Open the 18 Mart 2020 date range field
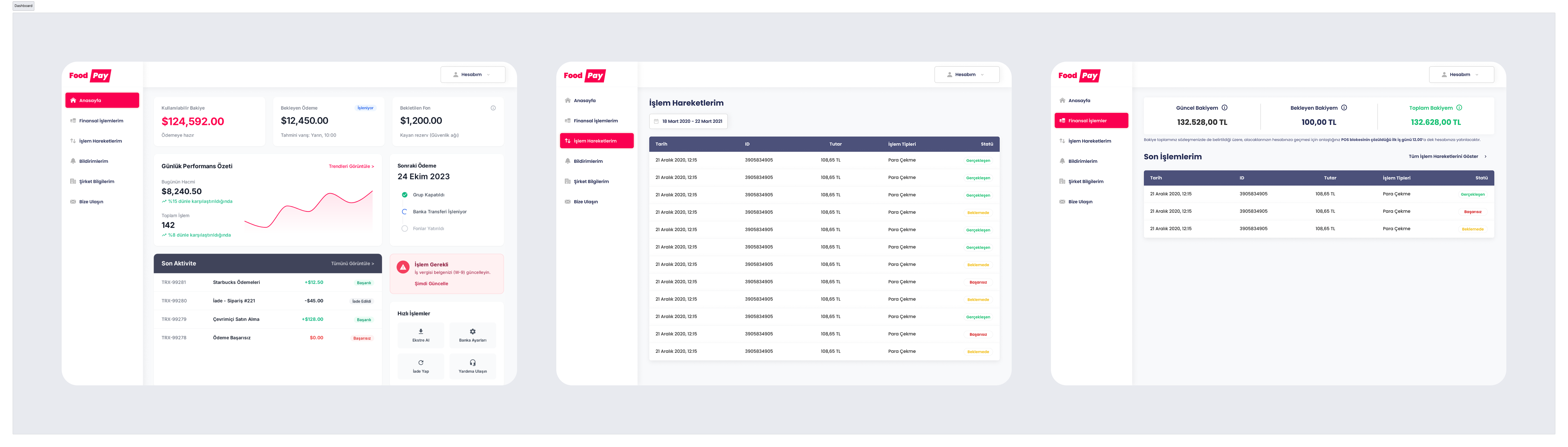The width and height of the screenshot is (1568, 447). point(688,121)
